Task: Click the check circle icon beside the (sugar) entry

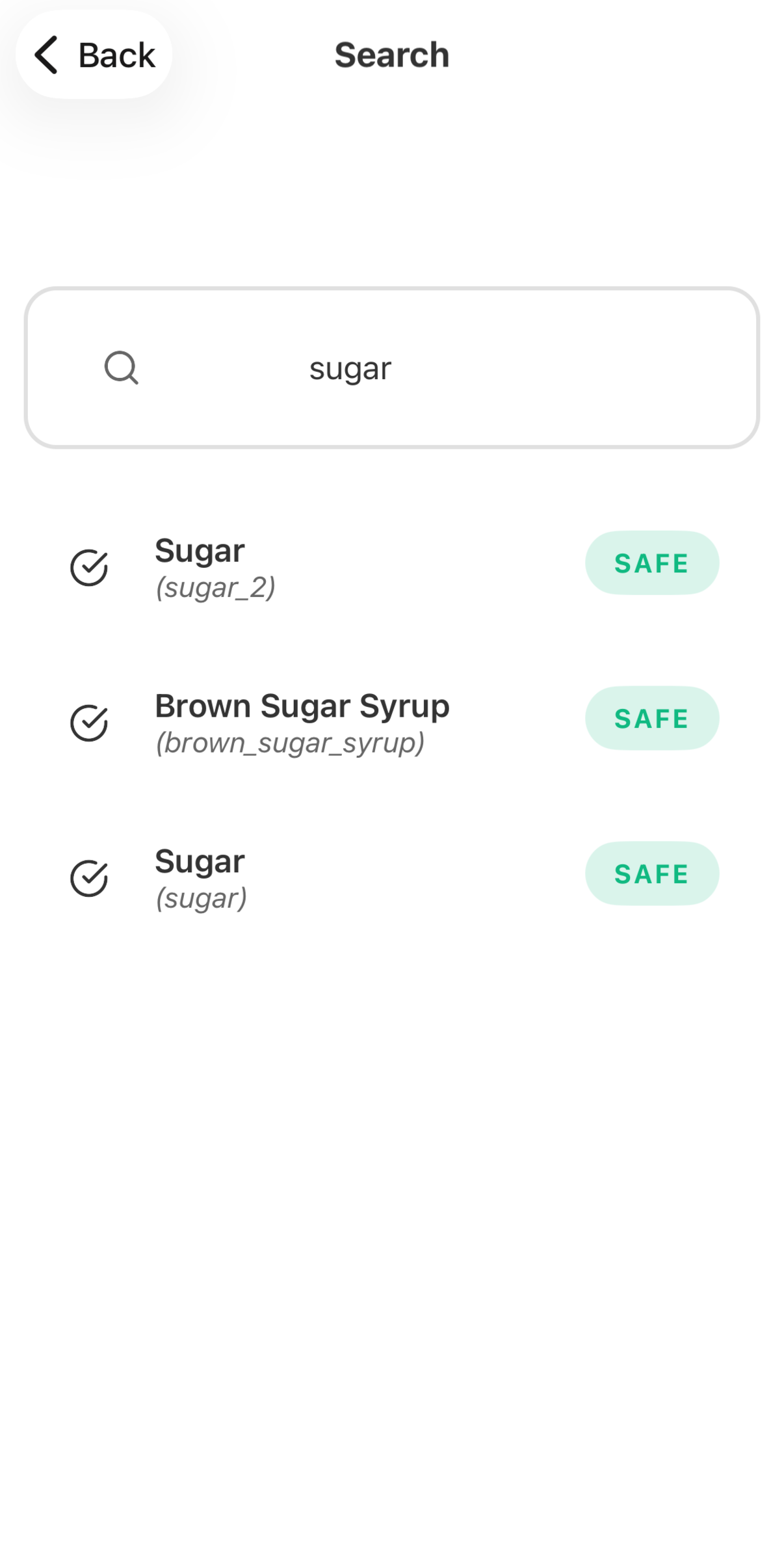Action: (89, 878)
